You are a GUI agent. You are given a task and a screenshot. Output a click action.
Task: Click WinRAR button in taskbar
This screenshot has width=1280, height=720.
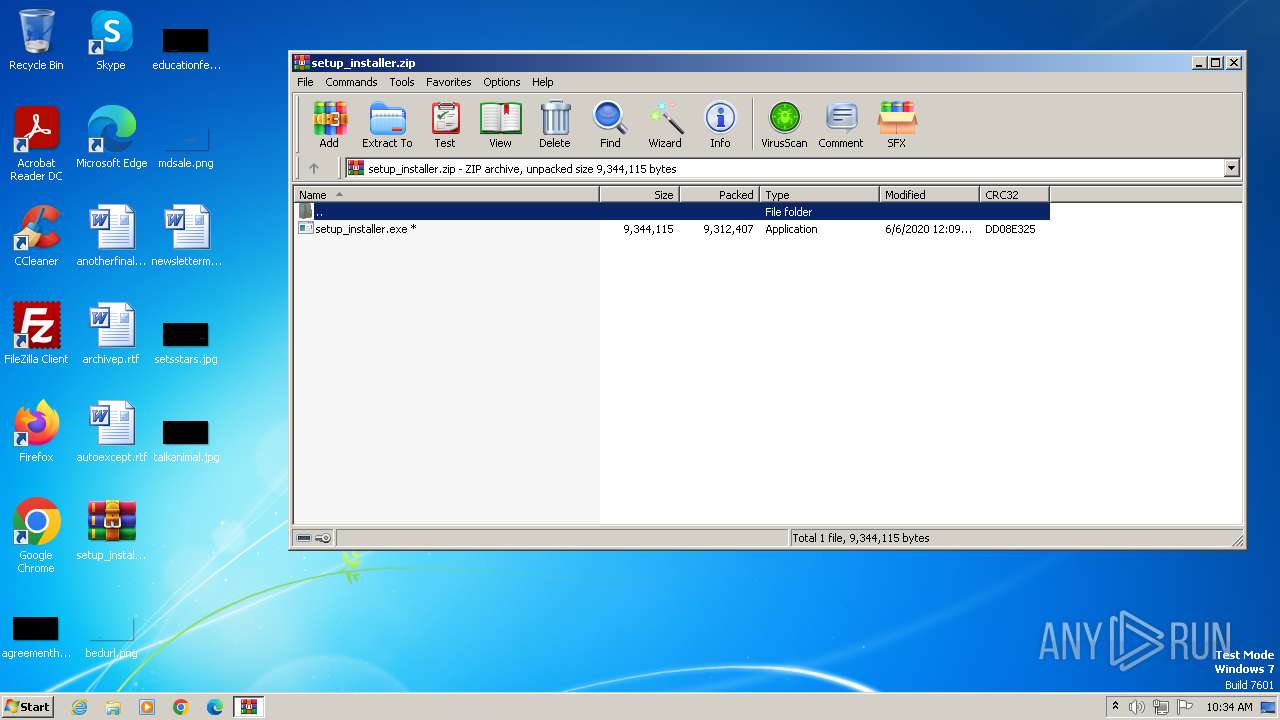point(249,707)
